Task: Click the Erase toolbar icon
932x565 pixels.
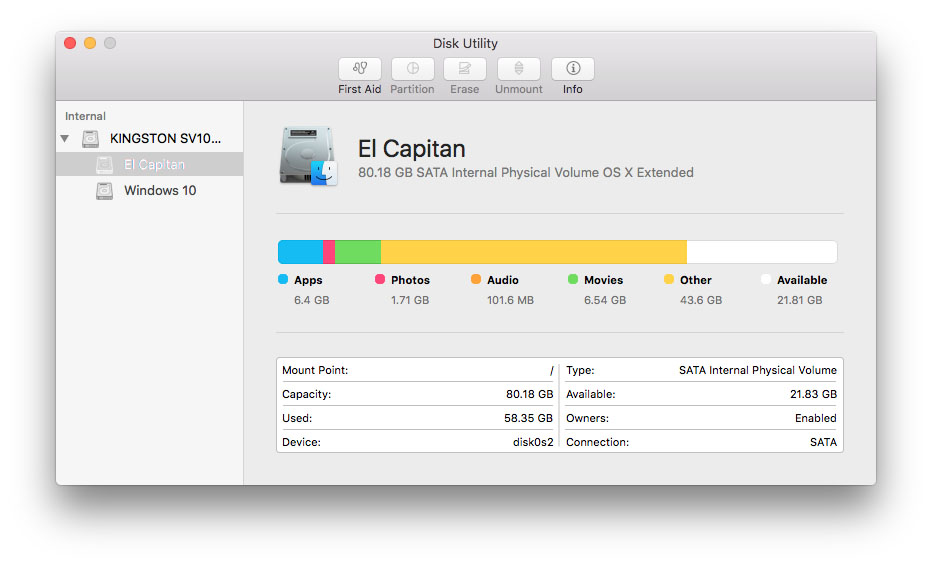Action: [x=465, y=69]
